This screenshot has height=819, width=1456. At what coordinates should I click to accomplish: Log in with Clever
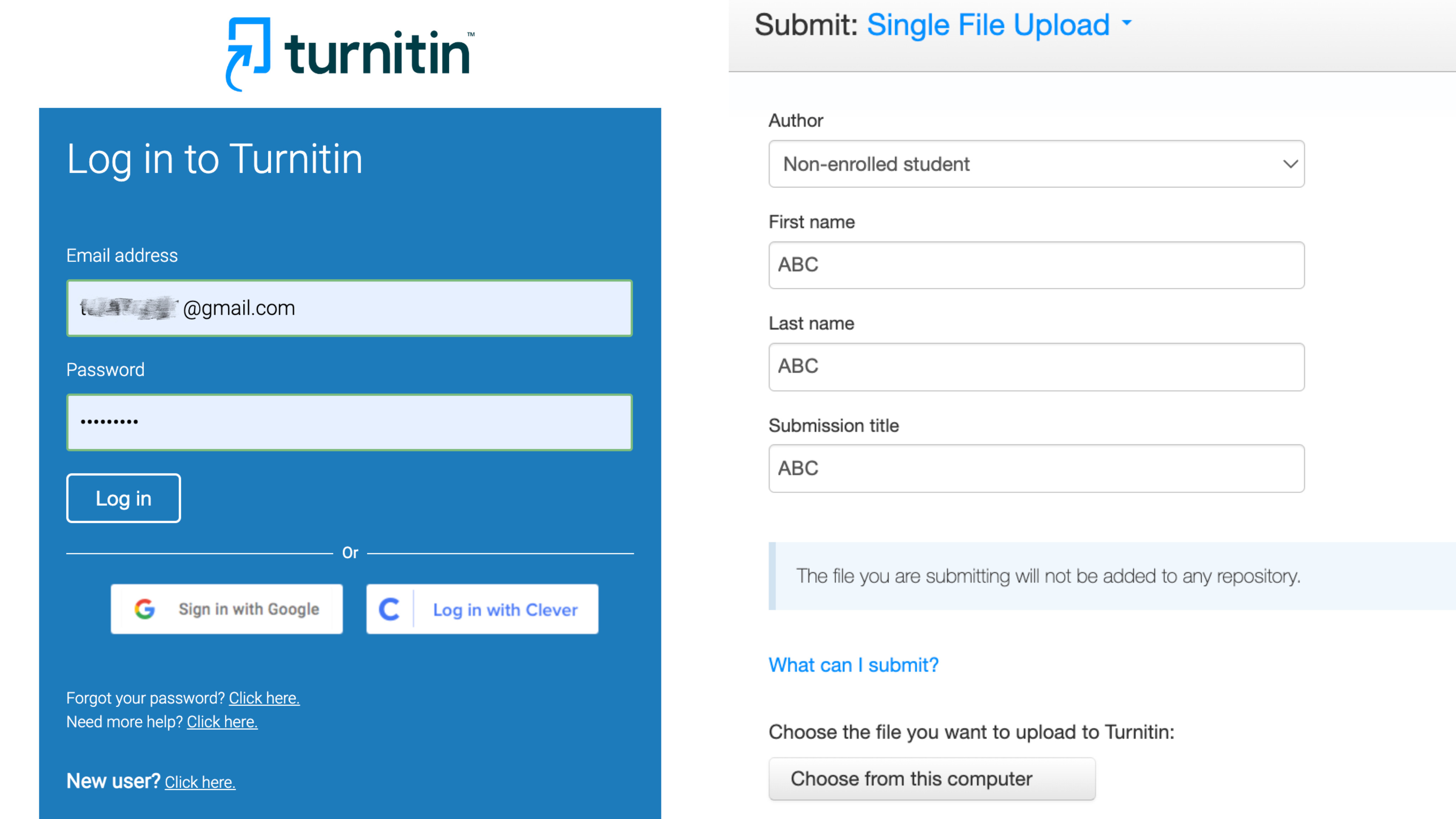(482, 609)
